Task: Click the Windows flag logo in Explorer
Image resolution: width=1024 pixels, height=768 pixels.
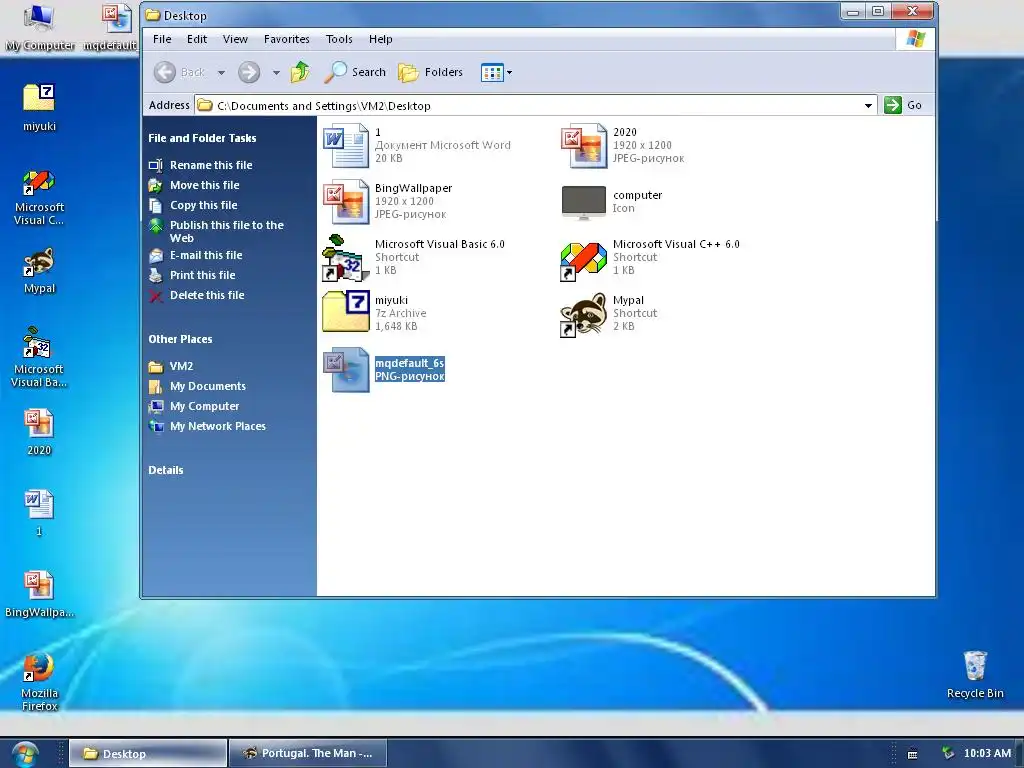Action: pos(916,39)
